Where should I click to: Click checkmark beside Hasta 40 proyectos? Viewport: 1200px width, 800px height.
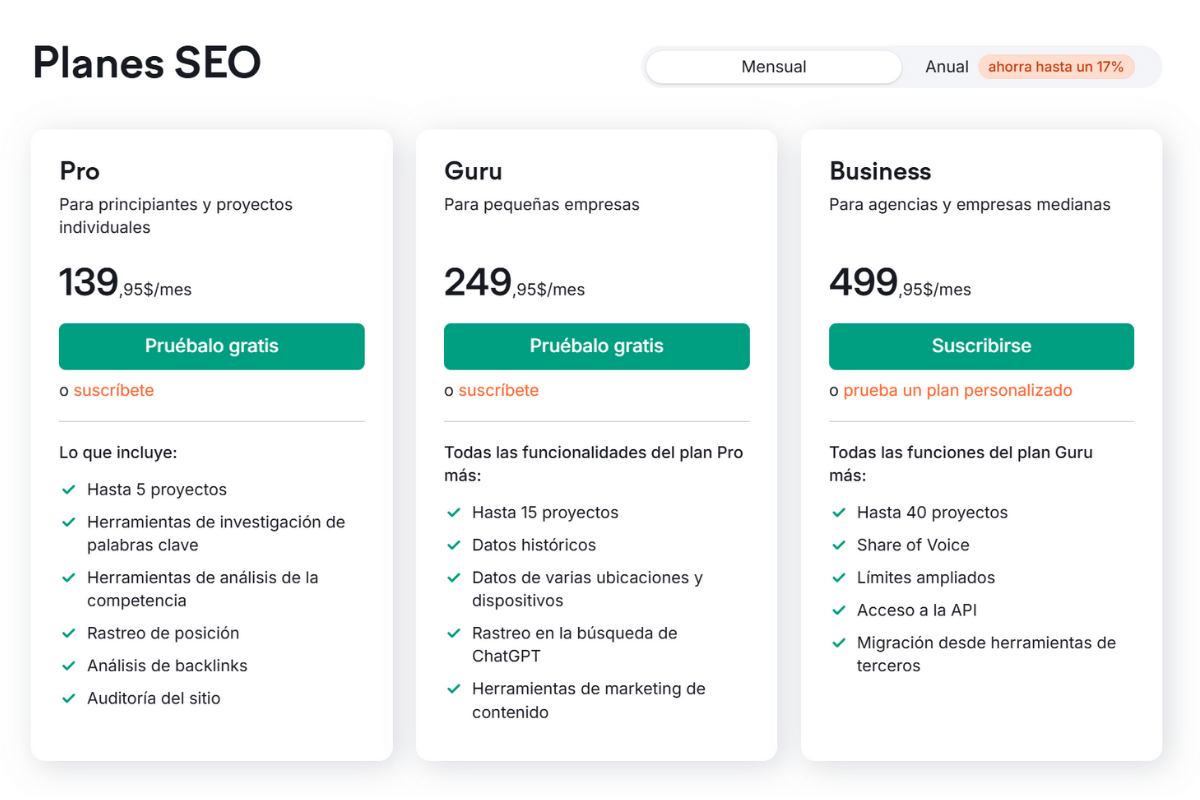coord(839,513)
